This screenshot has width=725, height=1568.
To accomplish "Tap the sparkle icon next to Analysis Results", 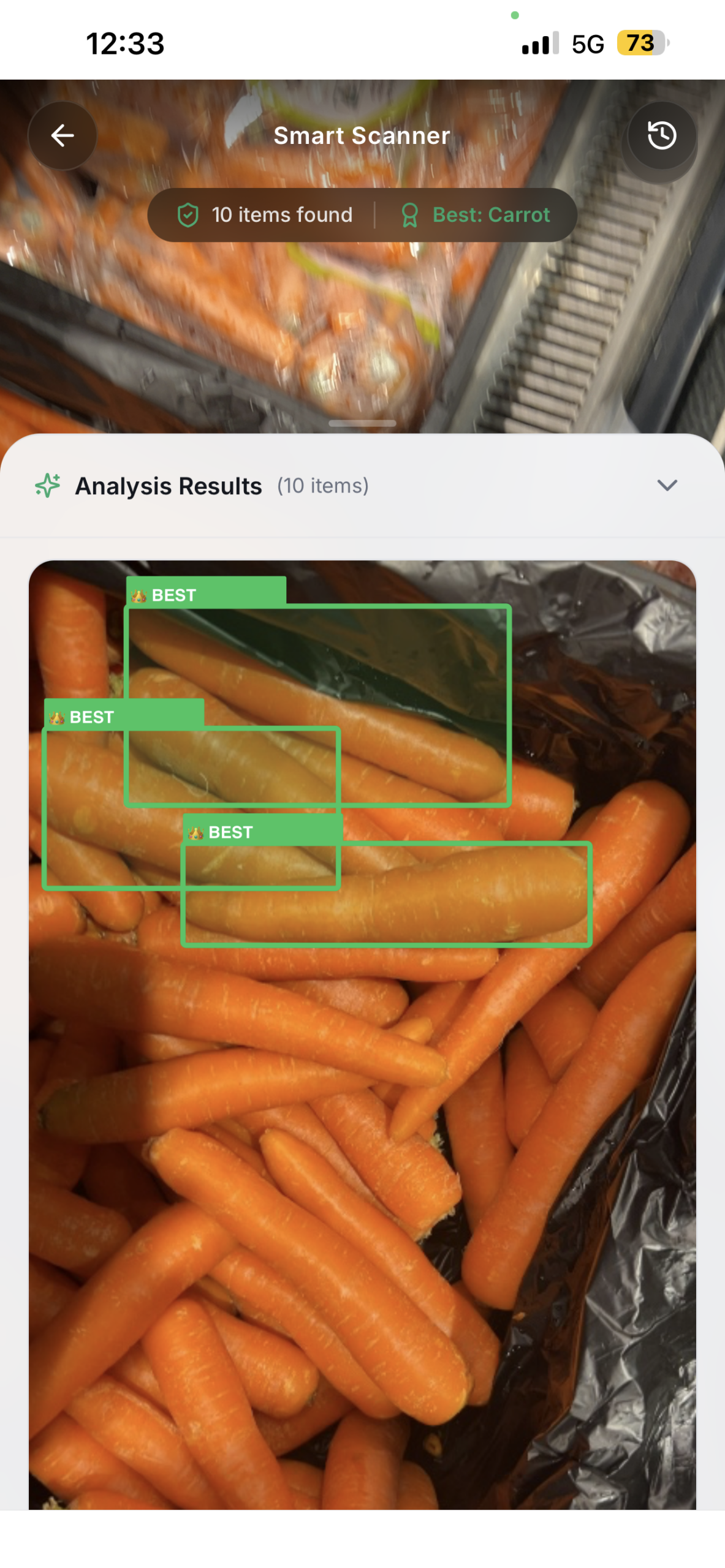I will coord(48,485).
